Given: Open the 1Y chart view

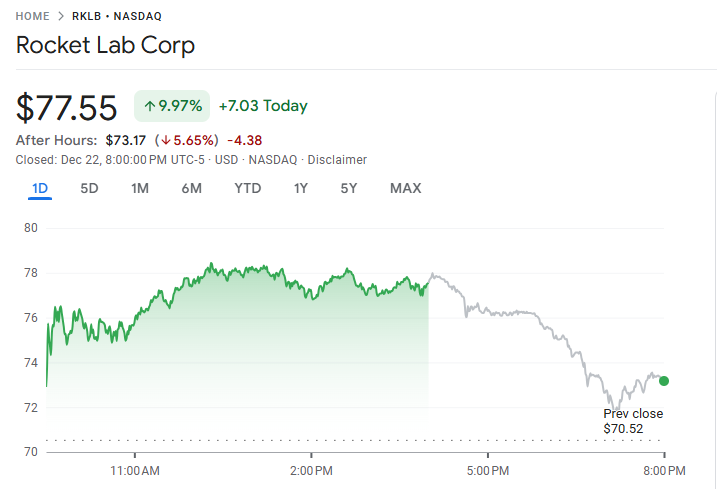Looking at the screenshot, I should tap(300, 188).
